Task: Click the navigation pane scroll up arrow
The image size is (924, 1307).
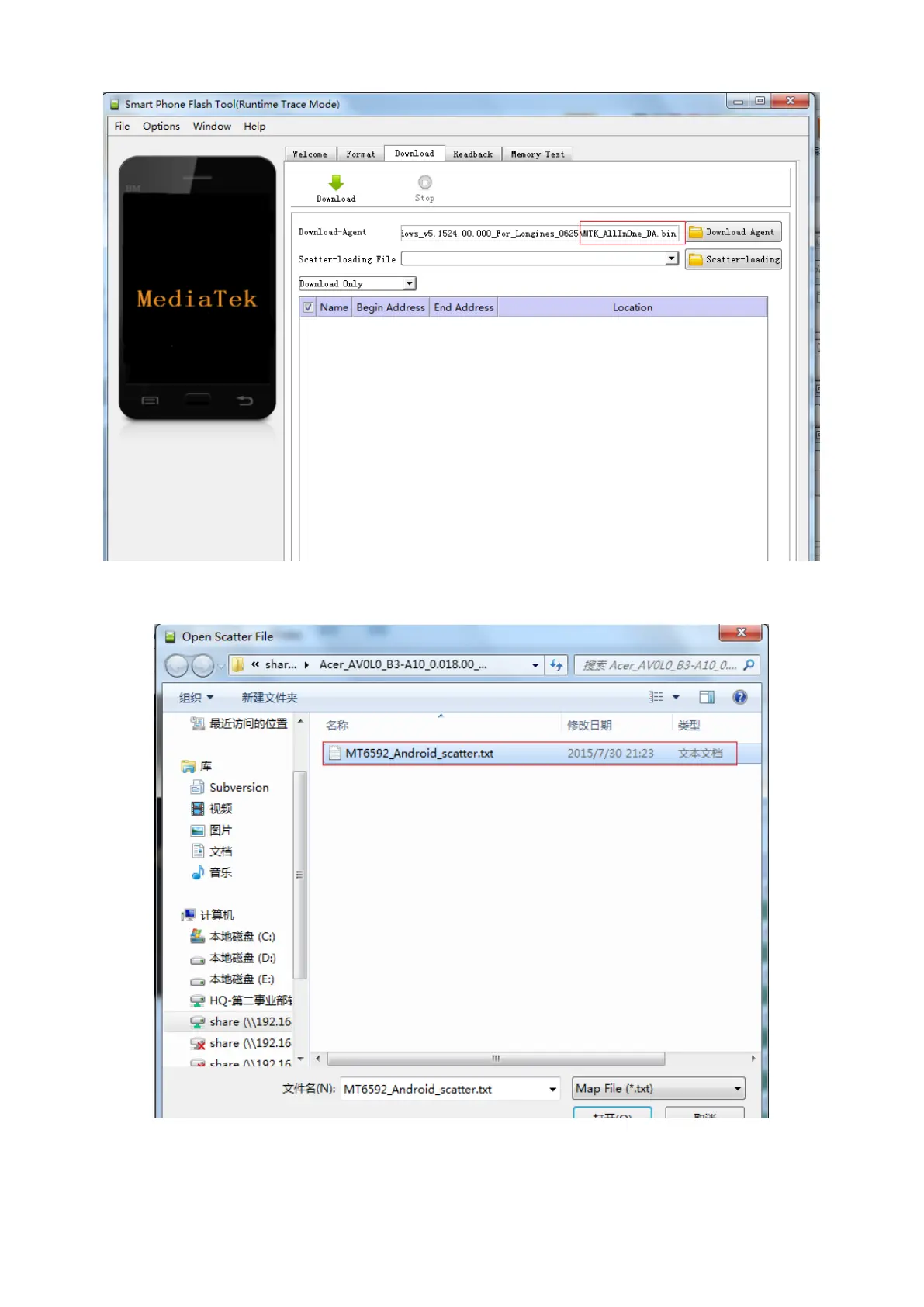Action: (x=300, y=722)
